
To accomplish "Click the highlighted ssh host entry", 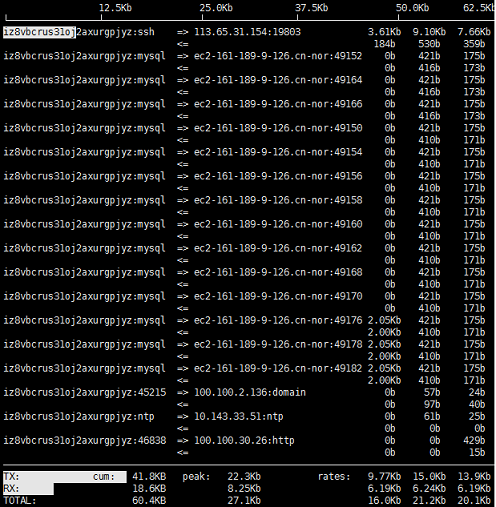I will point(79,32).
